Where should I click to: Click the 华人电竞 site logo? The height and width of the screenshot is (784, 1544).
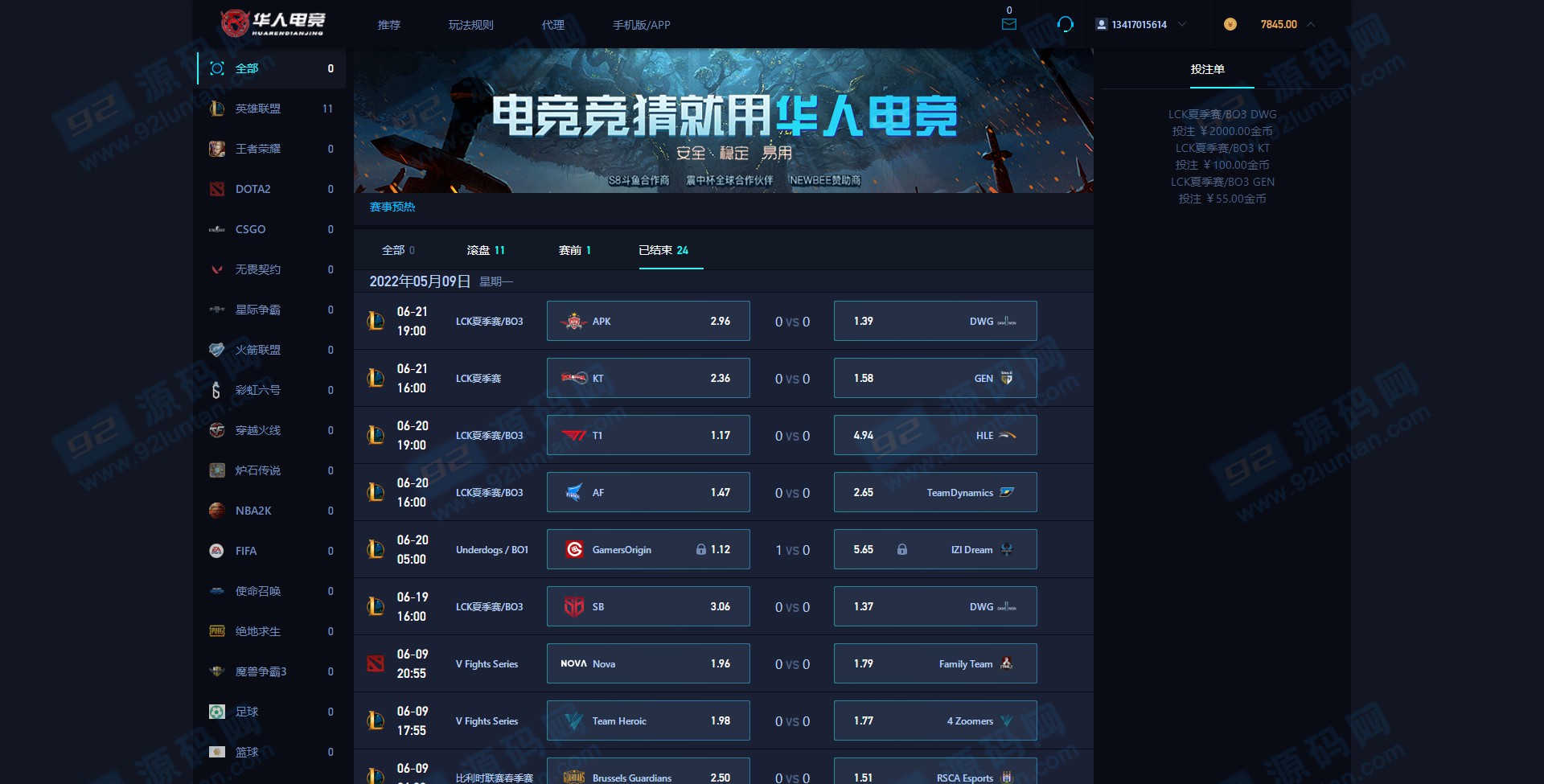point(273,23)
